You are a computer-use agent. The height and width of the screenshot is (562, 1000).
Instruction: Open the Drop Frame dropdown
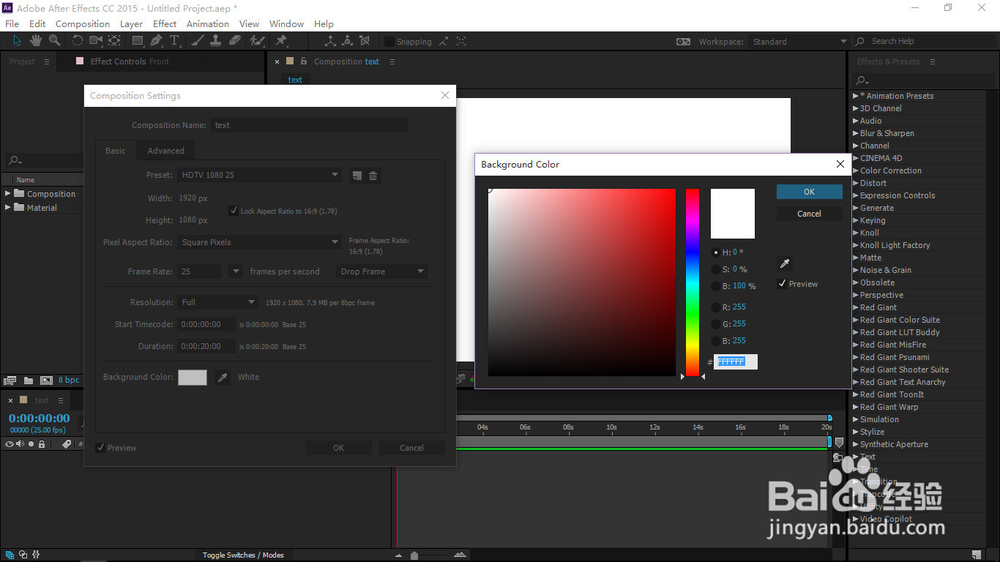point(381,271)
